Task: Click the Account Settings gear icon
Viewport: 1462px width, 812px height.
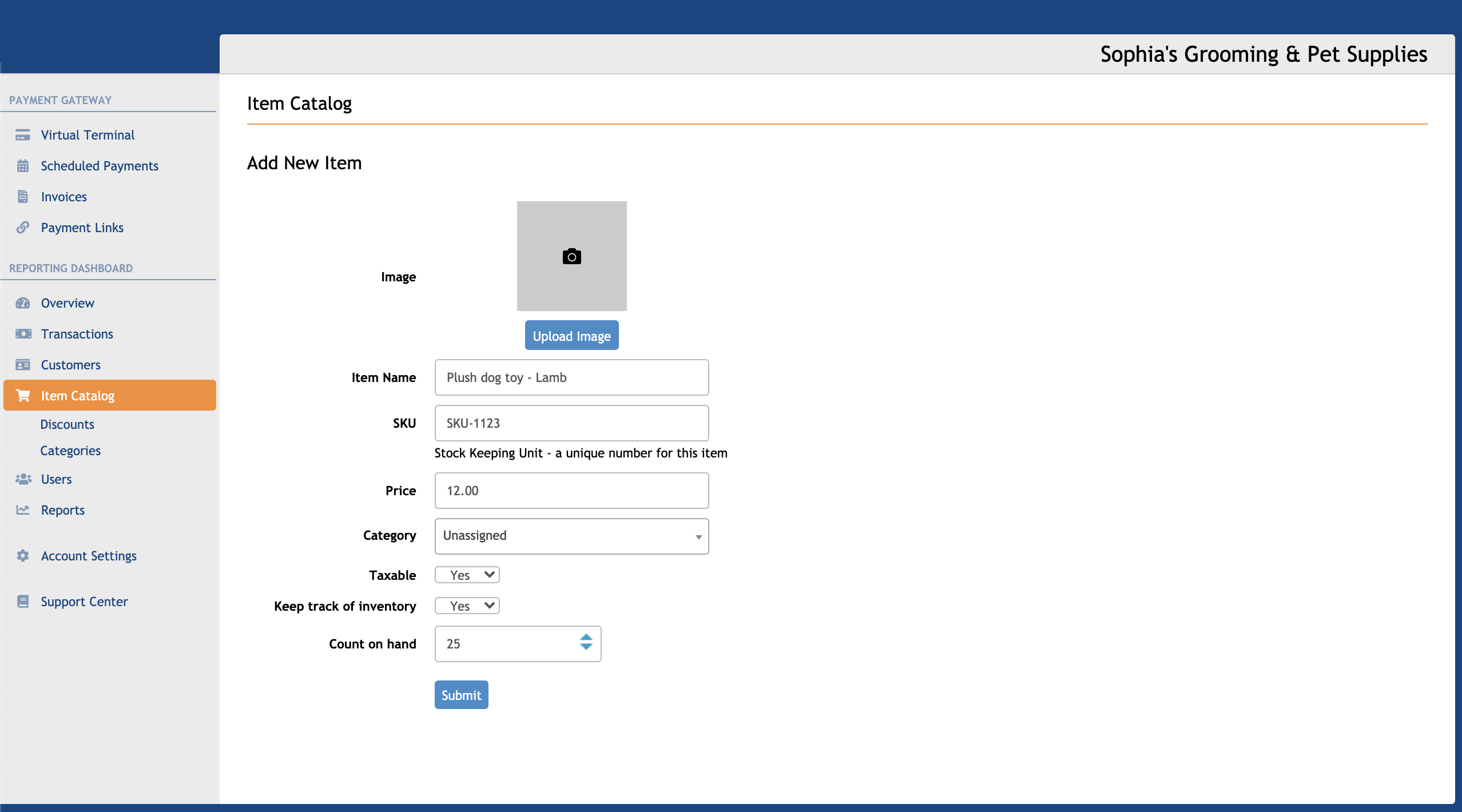Action: pos(22,555)
